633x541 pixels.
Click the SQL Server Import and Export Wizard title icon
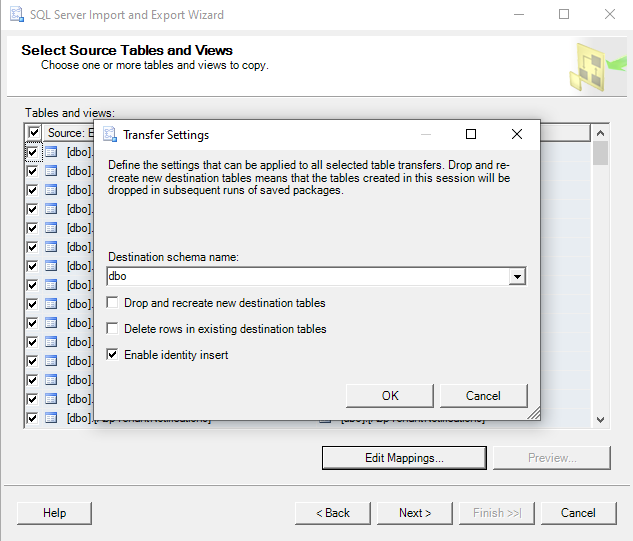click(17, 15)
